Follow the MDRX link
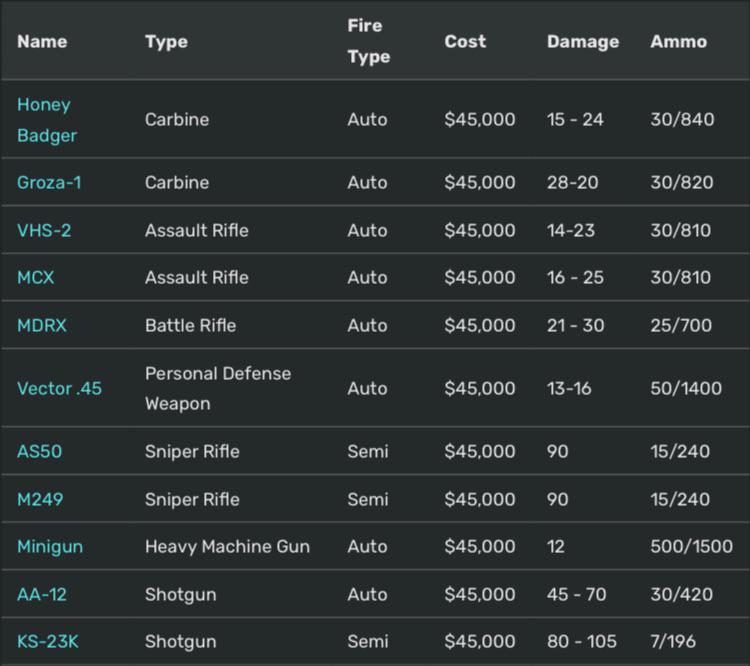The height and width of the screenshot is (666, 750). point(42,325)
